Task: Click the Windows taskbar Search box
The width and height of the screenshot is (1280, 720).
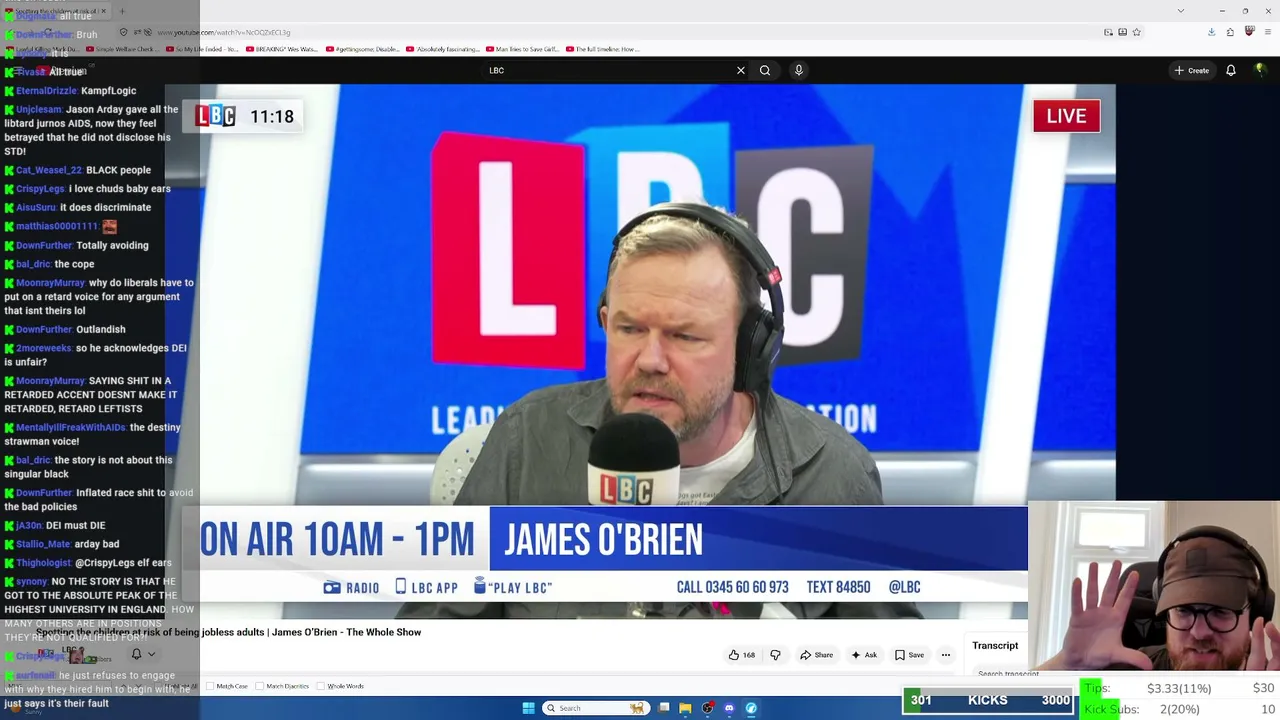Action: click(x=594, y=708)
